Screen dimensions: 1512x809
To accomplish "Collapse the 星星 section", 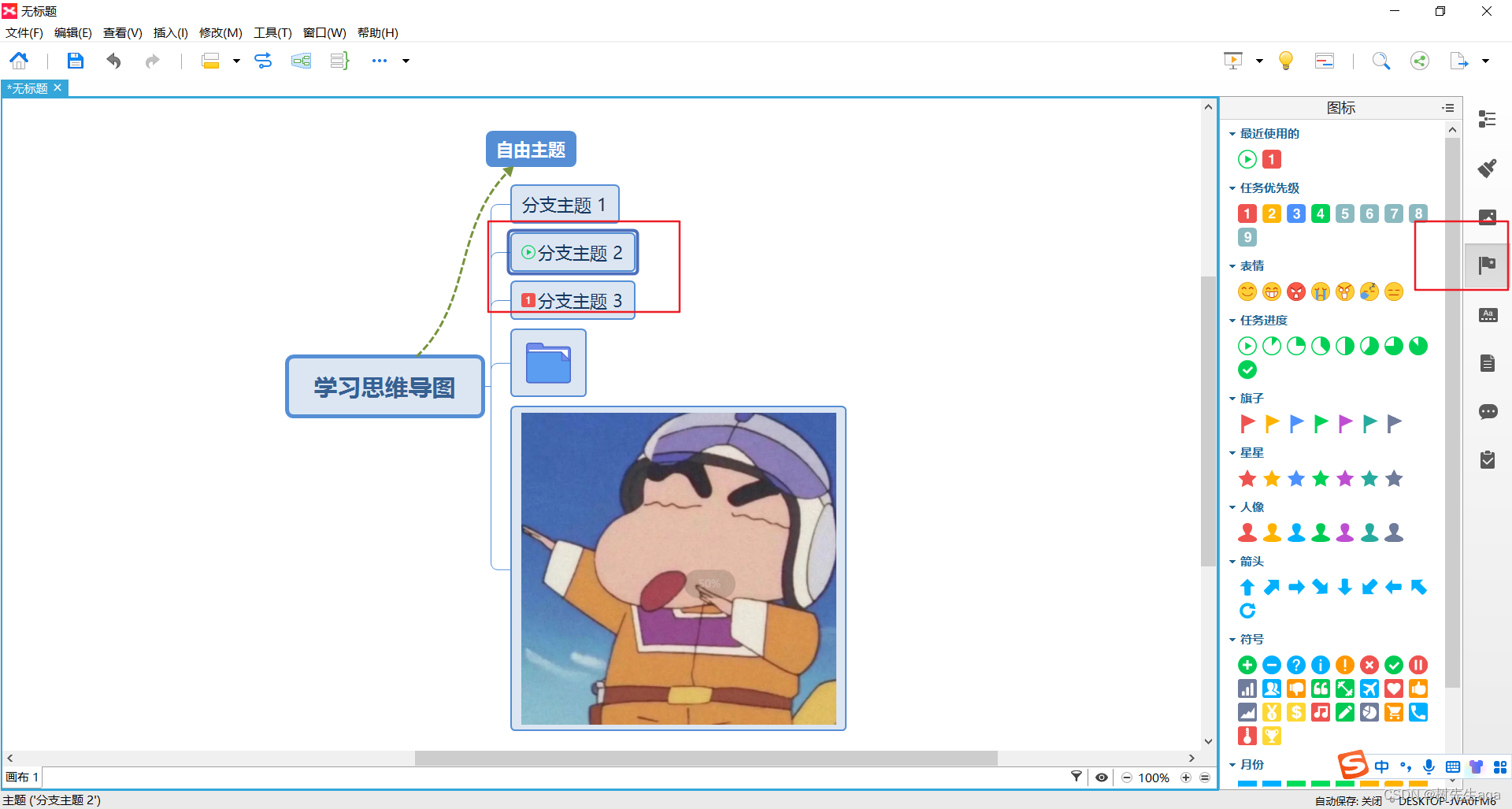I will tap(1232, 453).
